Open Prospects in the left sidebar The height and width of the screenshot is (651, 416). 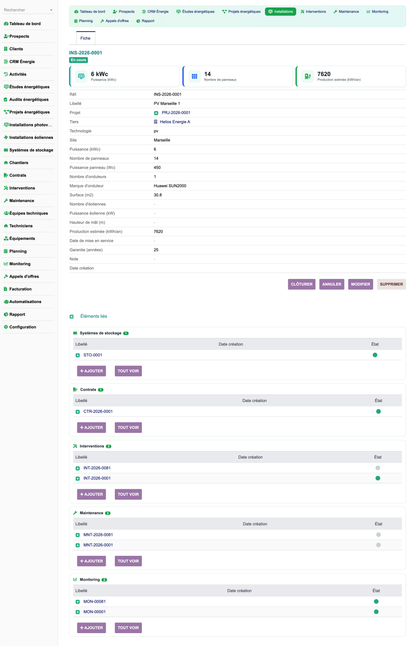19,37
